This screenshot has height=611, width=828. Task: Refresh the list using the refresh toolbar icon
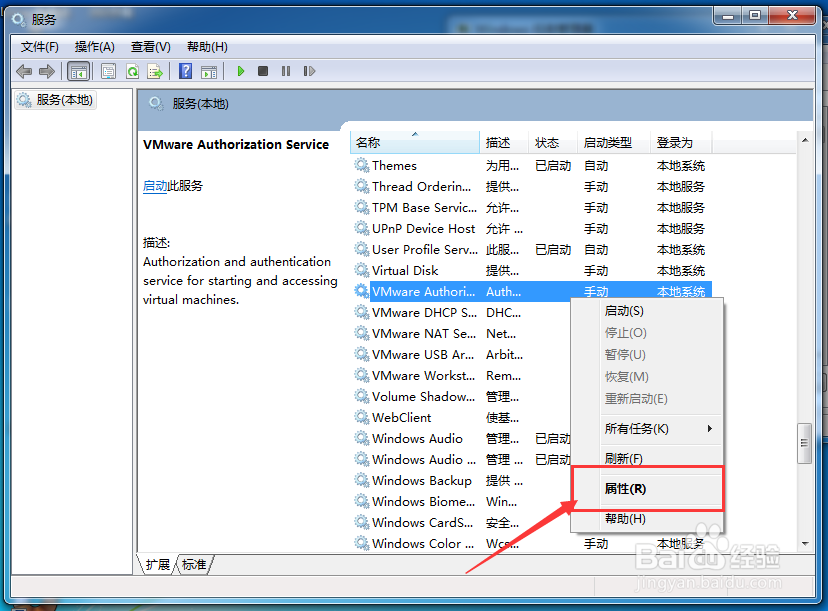click(132, 70)
